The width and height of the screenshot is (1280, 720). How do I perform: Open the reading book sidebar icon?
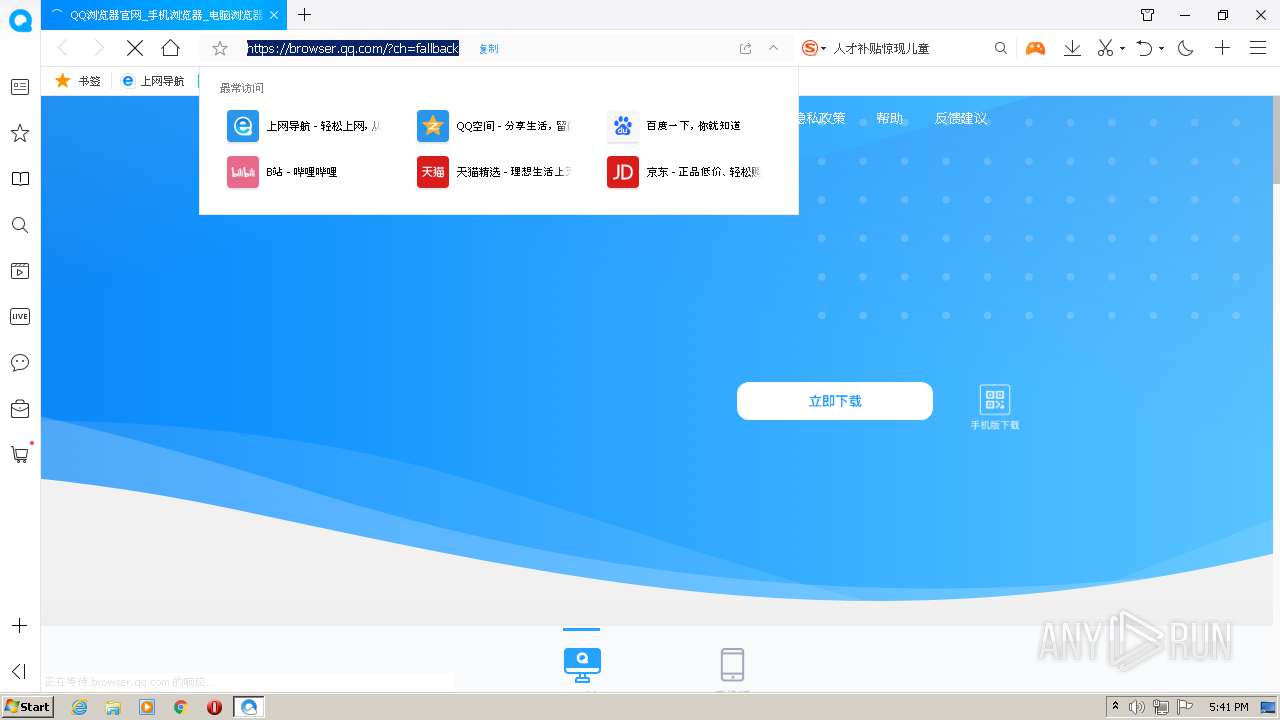click(20, 179)
